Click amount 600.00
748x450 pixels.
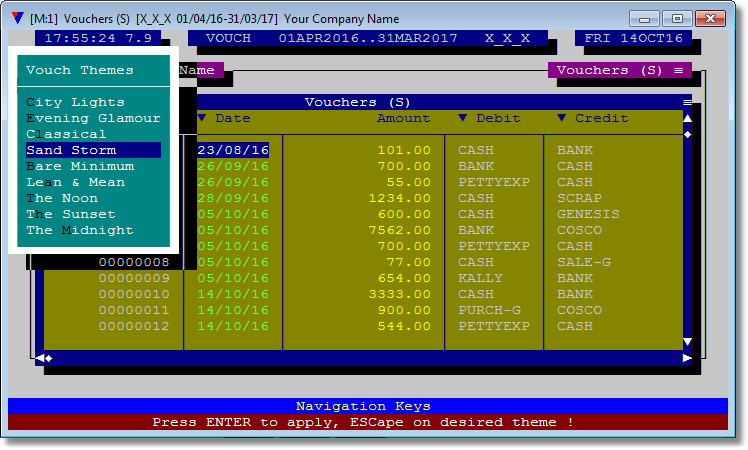(404, 214)
